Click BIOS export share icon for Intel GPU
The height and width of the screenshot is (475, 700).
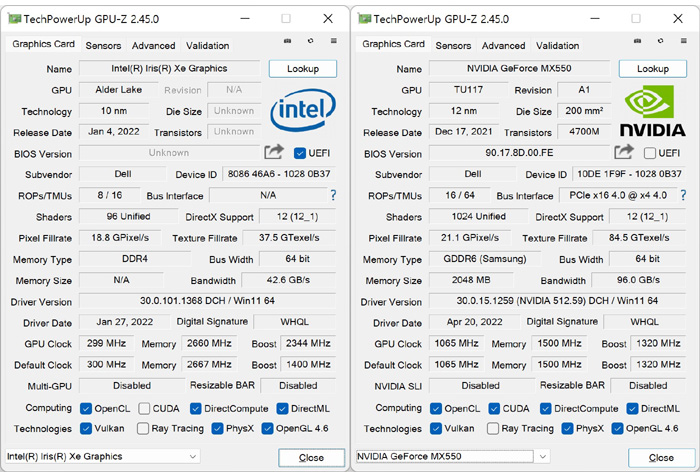pyautogui.click(x=274, y=152)
